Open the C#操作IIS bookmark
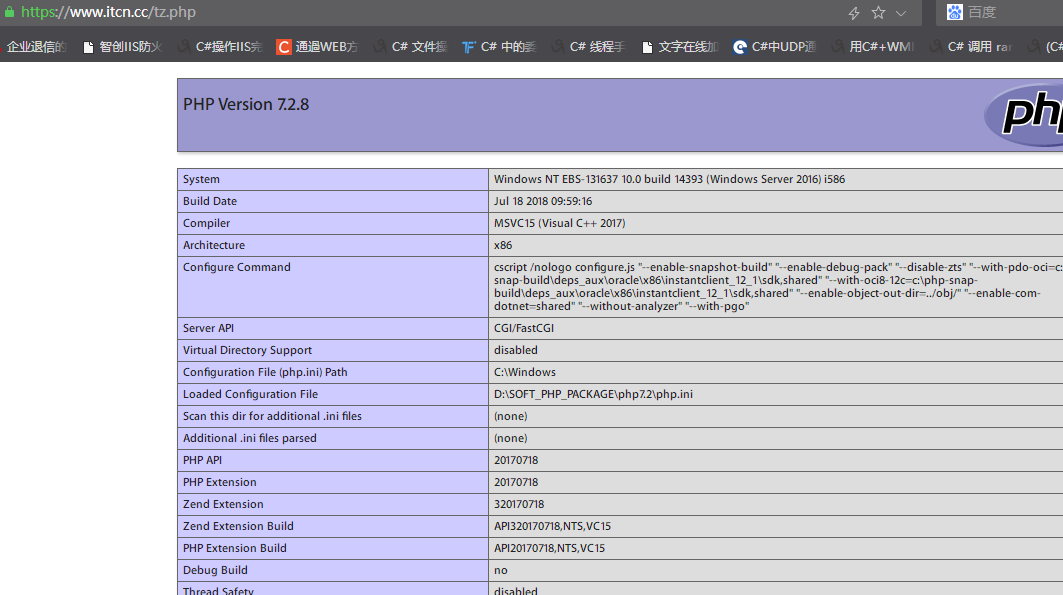1063x595 pixels. tap(220, 47)
